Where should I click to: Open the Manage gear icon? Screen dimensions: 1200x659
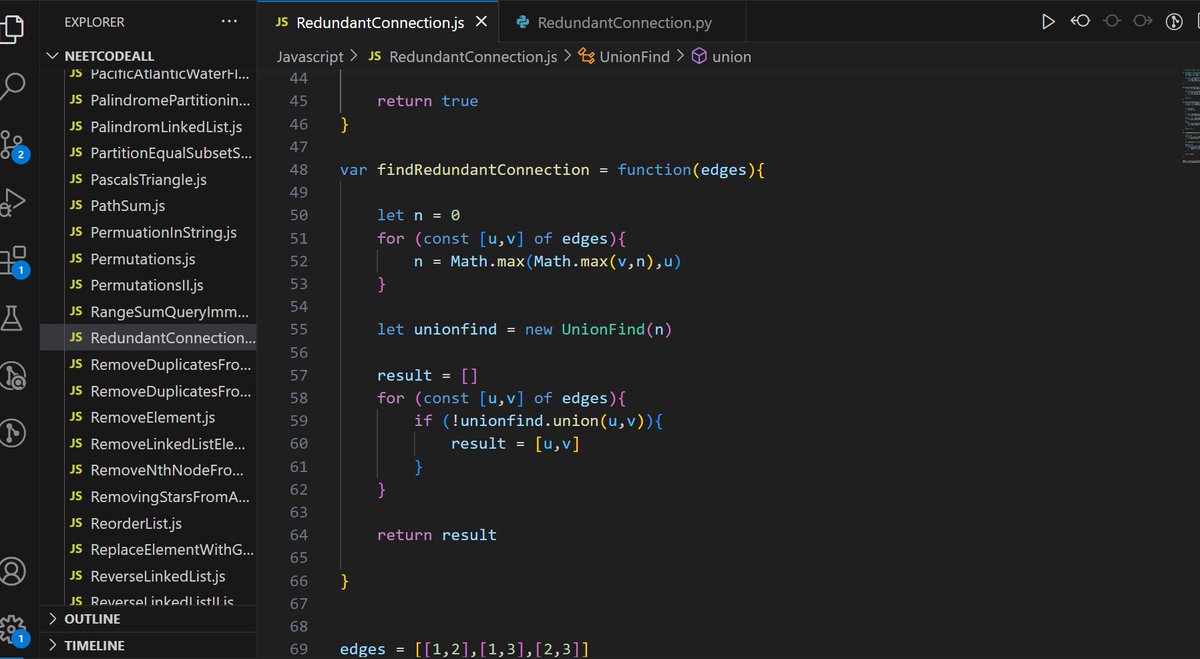pos(13,629)
